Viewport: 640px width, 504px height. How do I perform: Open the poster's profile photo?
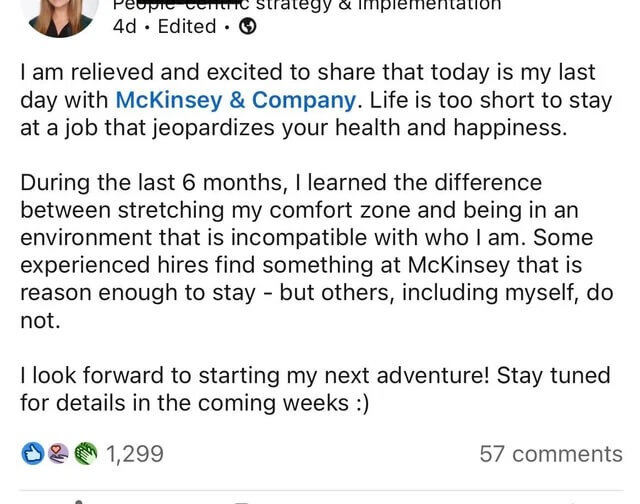(60, 17)
